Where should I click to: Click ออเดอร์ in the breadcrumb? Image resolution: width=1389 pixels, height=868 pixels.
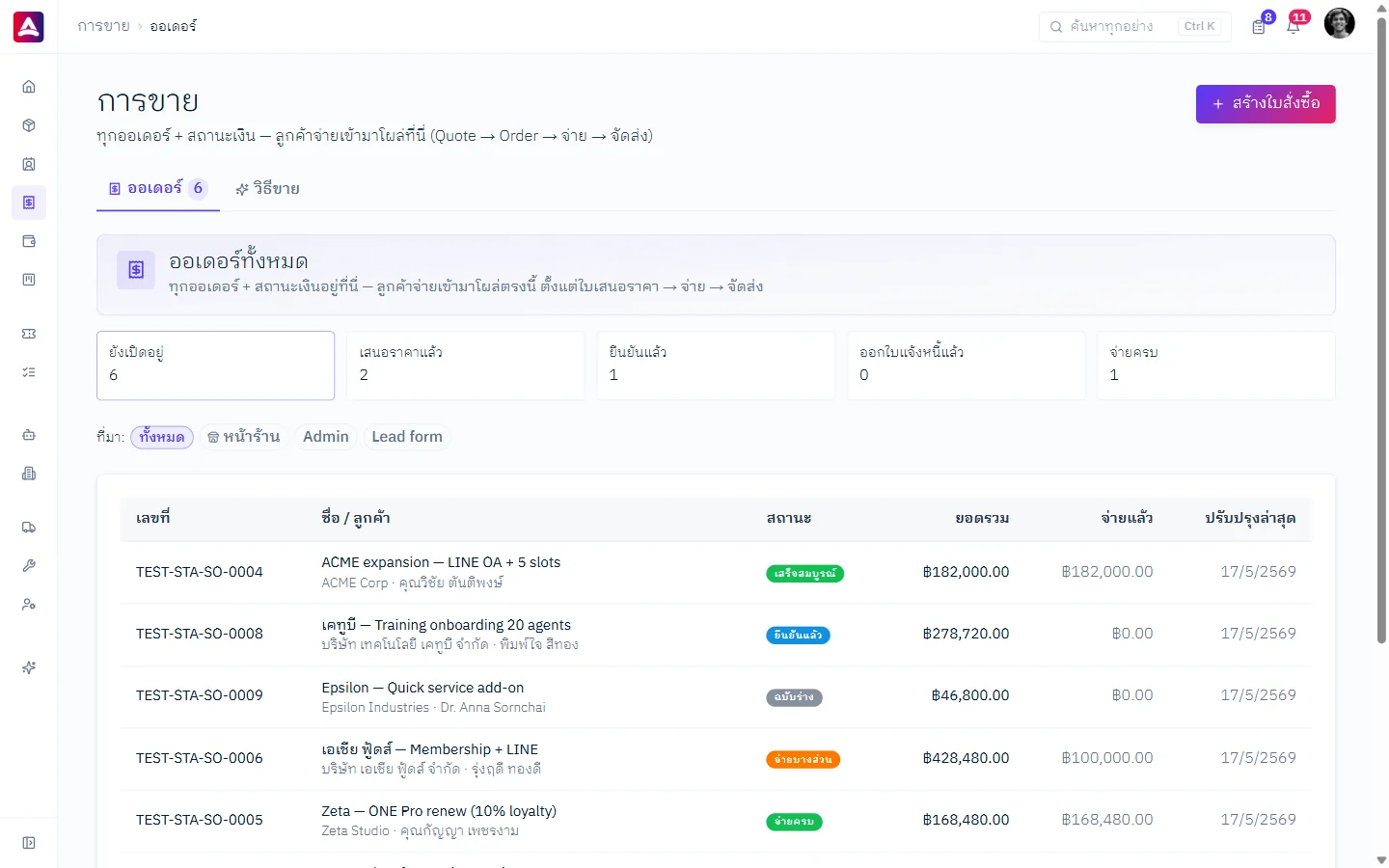[174, 26]
